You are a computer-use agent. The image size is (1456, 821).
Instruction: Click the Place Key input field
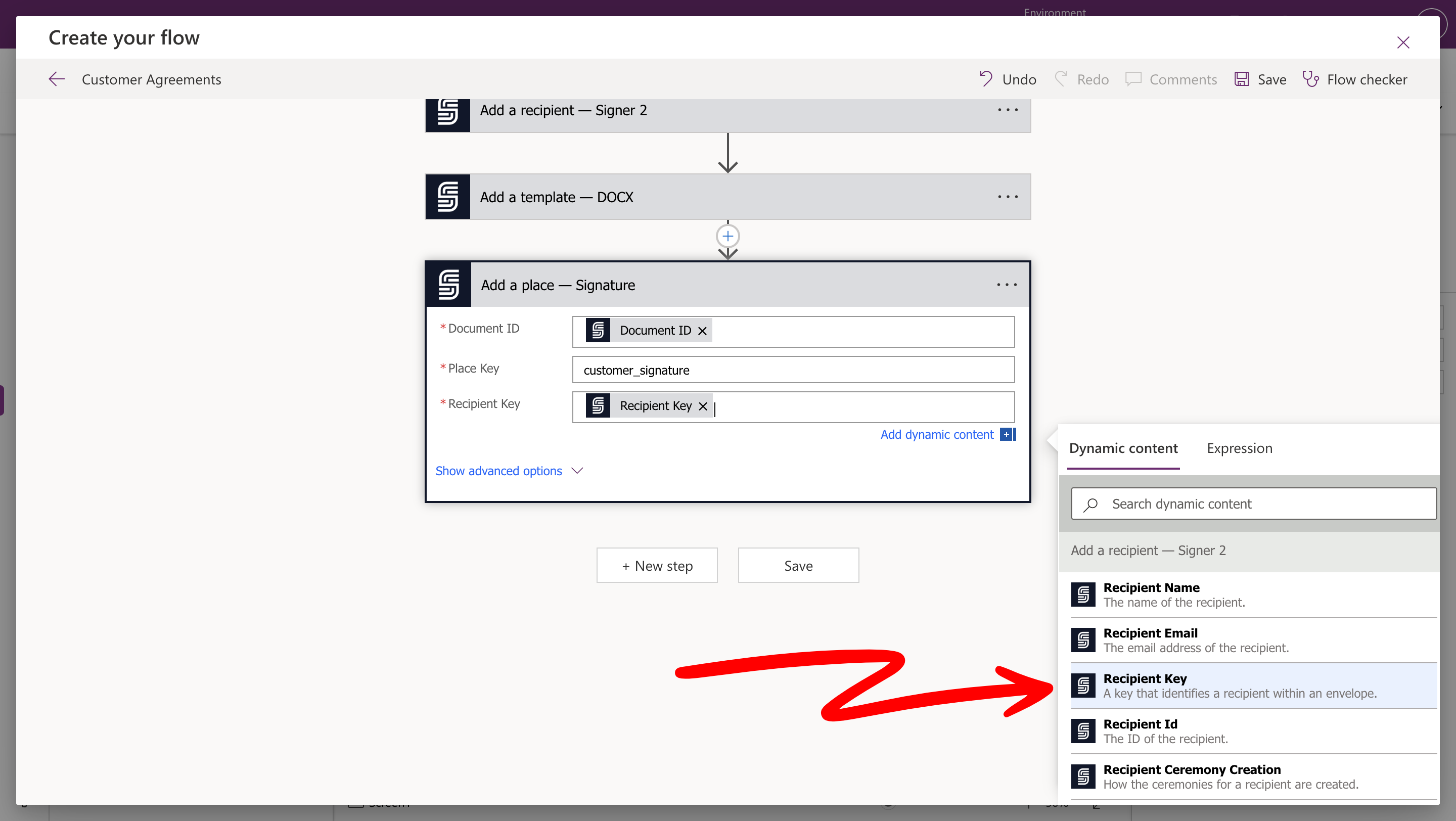792,370
